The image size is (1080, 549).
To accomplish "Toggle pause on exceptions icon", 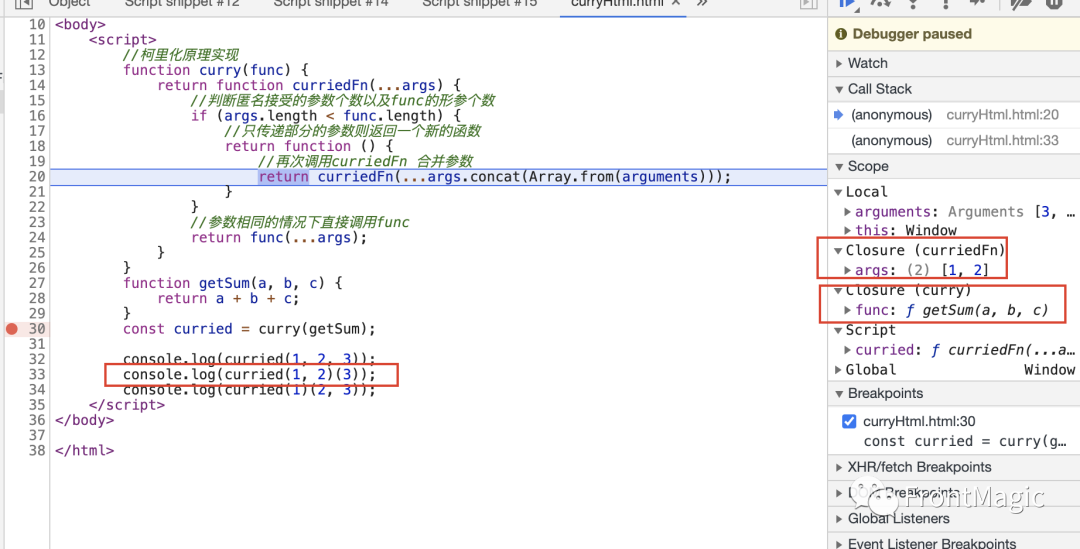I will (x=1055, y=3).
